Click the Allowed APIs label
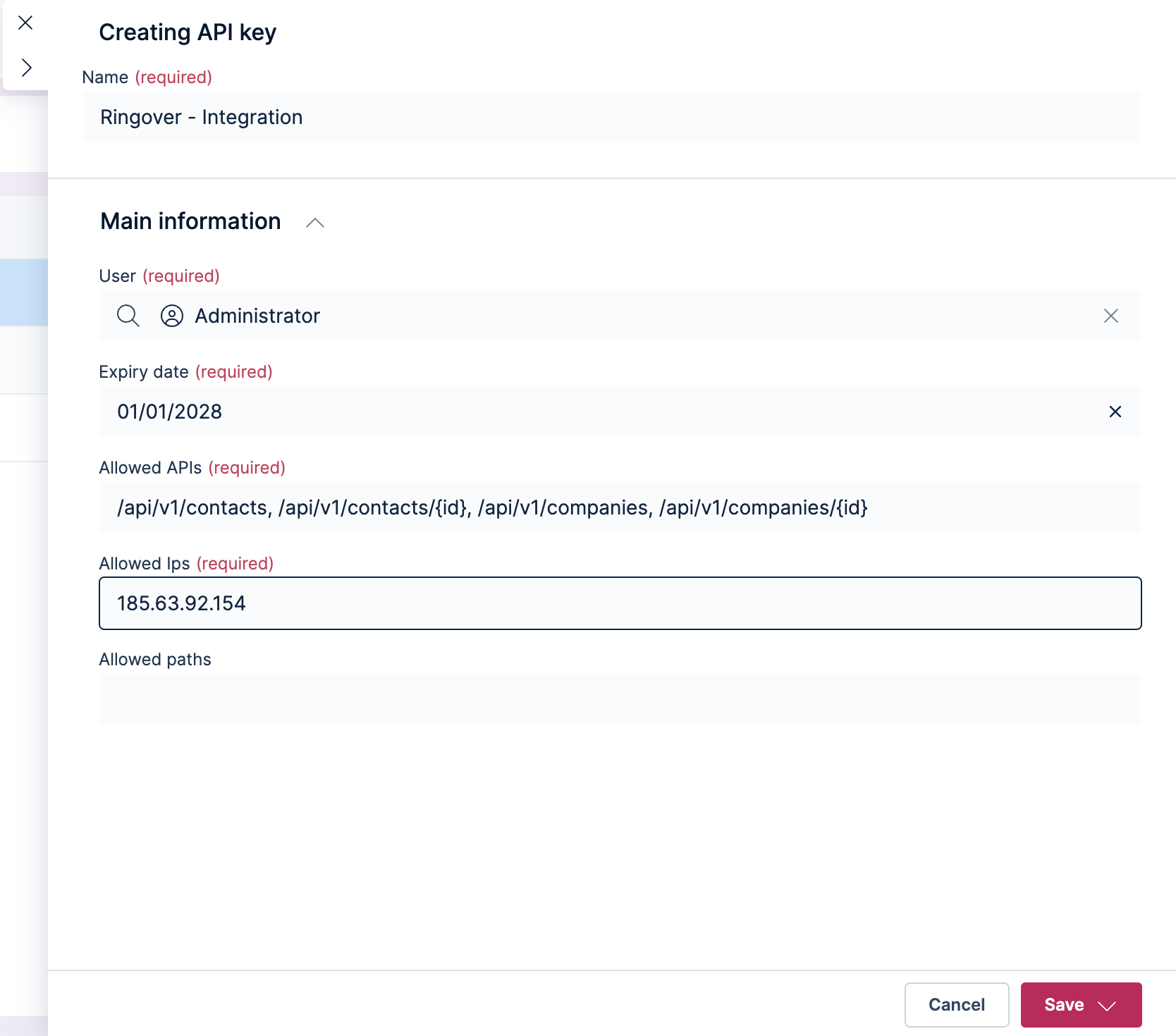The width and height of the screenshot is (1176, 1036). pyautogui.click(x=150, y=468)
